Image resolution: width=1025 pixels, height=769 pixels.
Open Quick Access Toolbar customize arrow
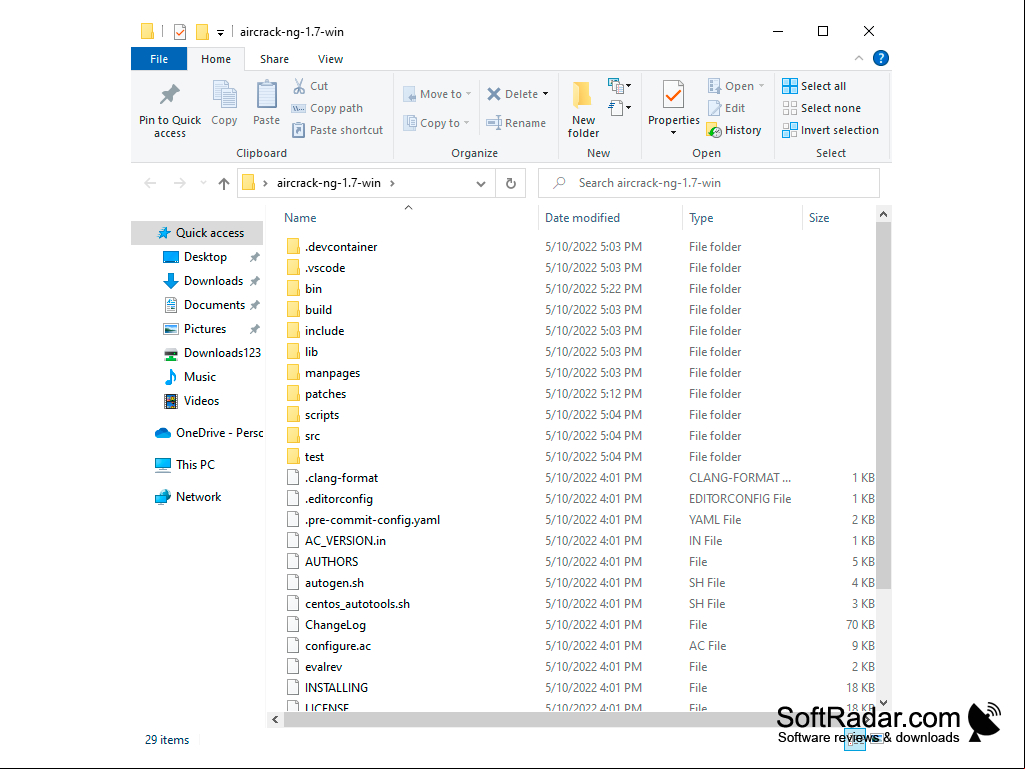220,32
